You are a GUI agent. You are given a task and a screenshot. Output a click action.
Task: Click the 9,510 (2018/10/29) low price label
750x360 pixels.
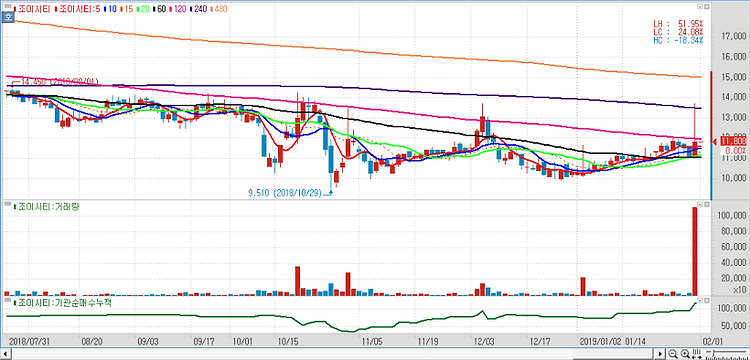(x=285, y=193)
